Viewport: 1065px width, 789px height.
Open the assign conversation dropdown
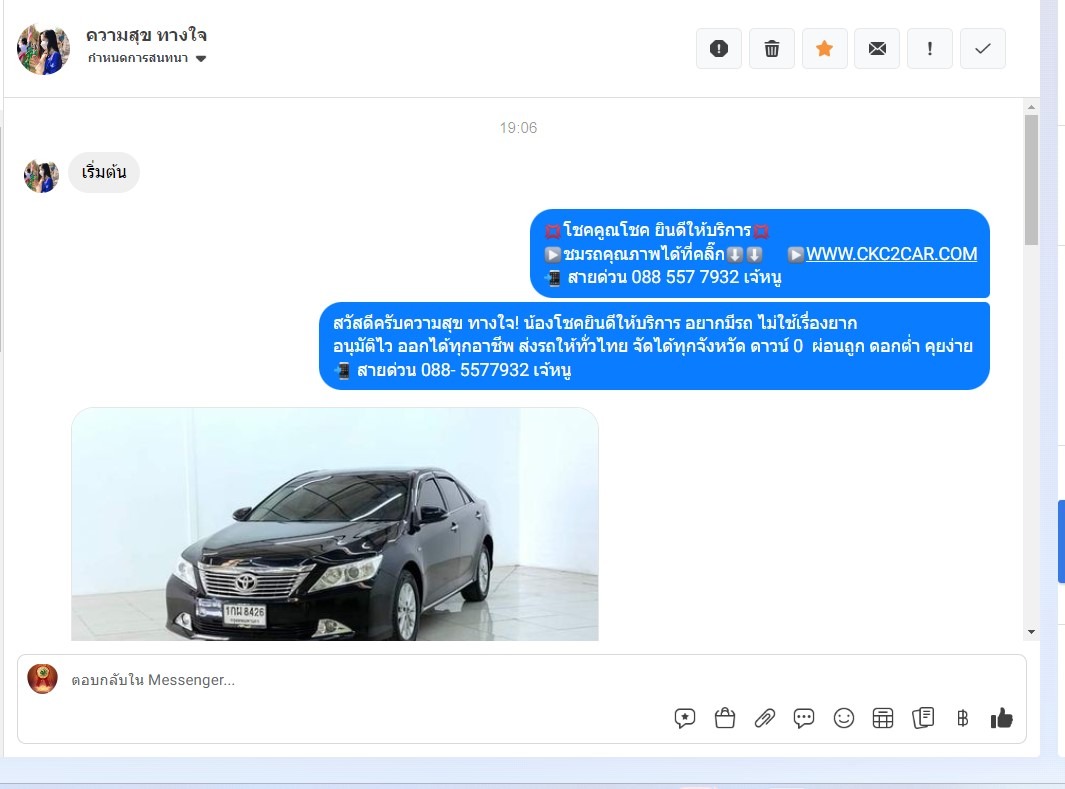coord(147,58)
